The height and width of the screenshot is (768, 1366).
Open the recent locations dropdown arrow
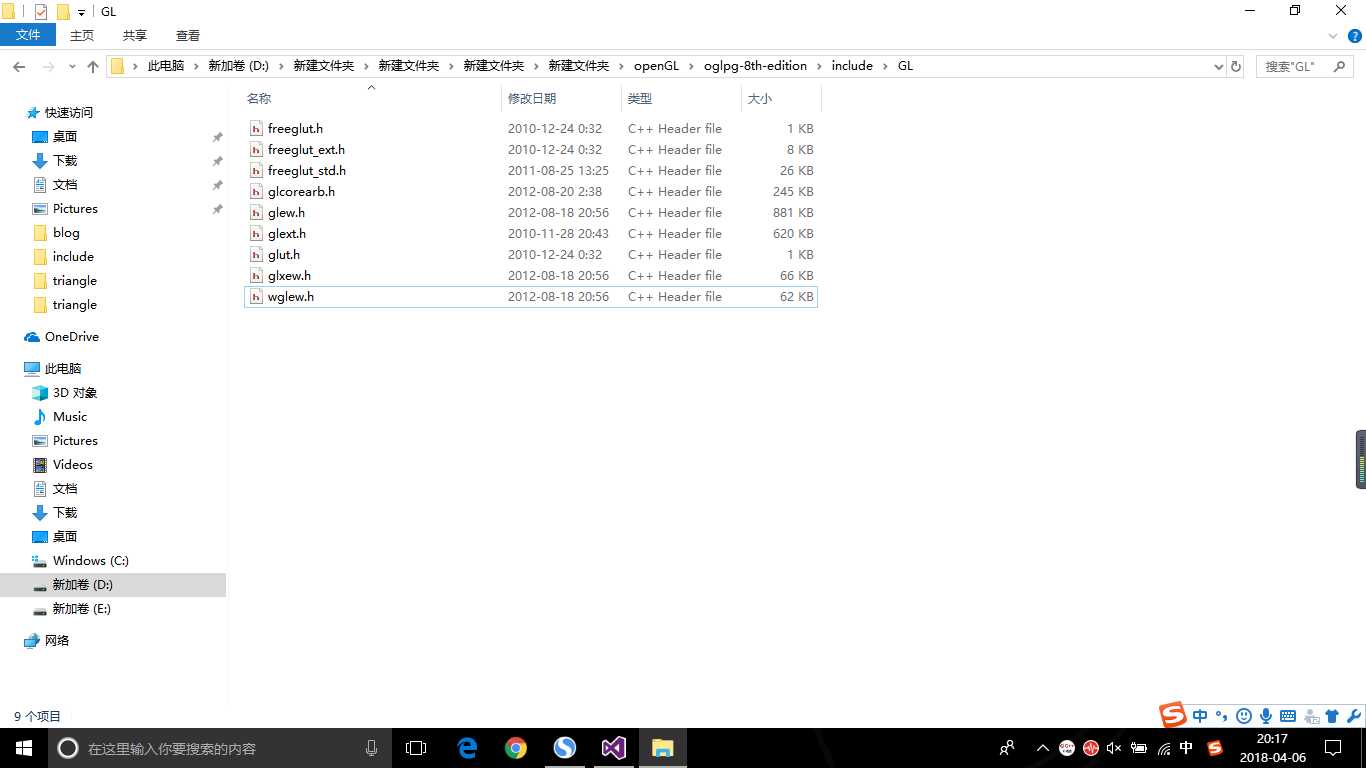72,66
